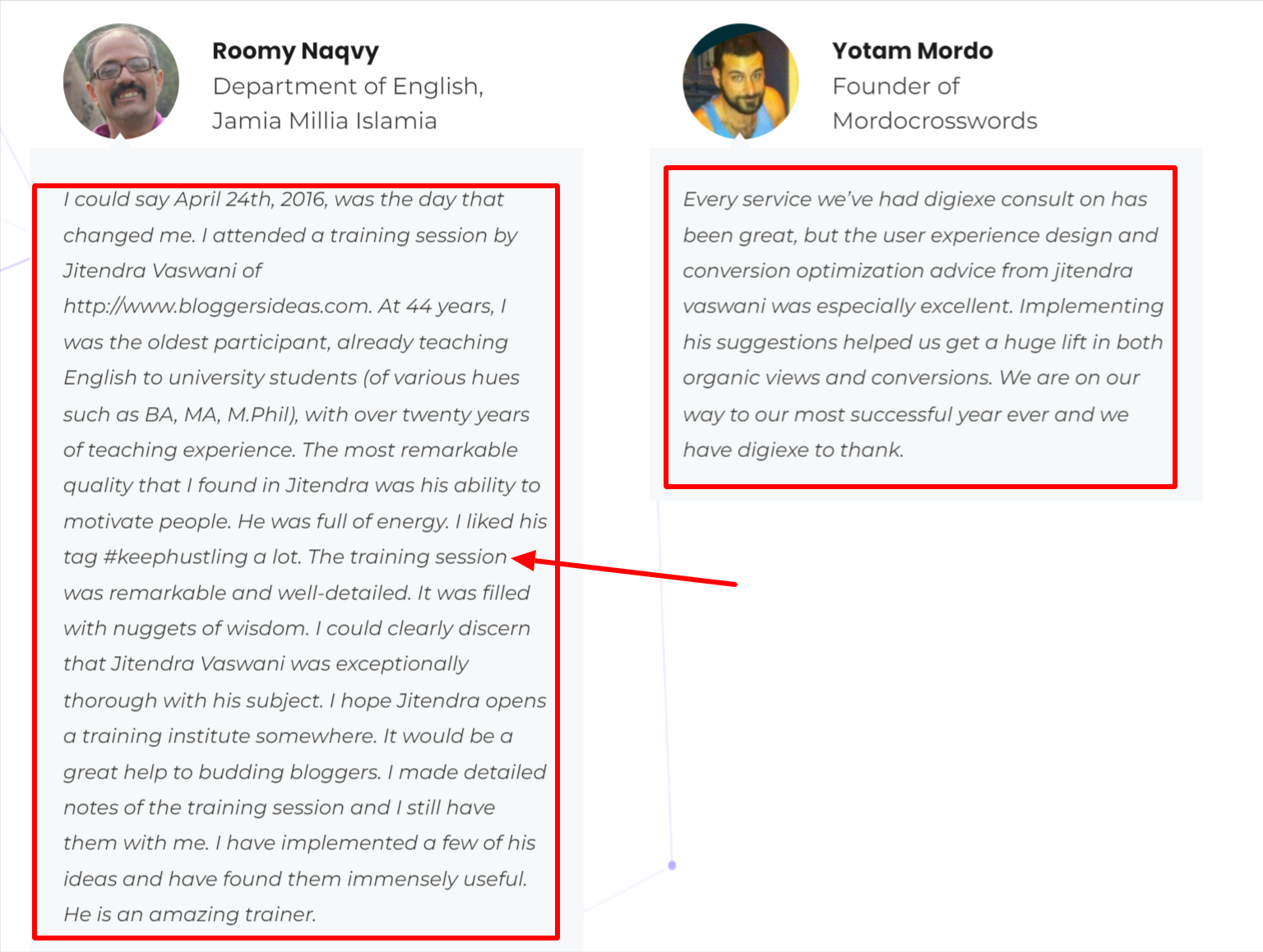
Task: Click the Yotam Mordo name heading
Action: pyautogui.click(x=912, y=51)
